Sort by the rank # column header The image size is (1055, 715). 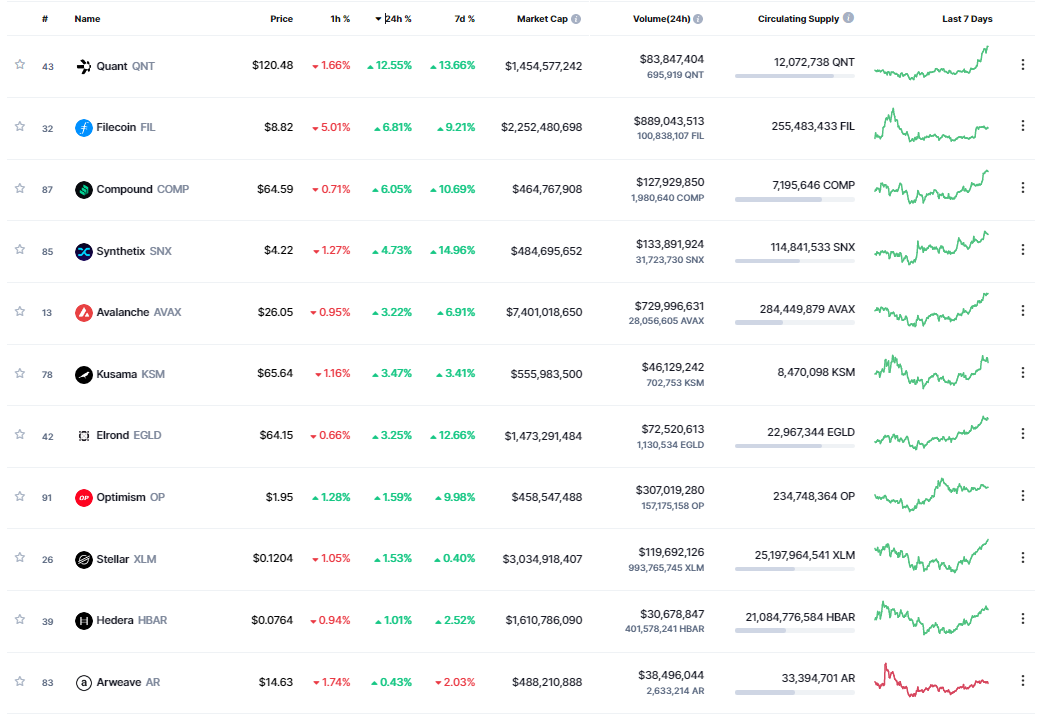coord(45,19)
